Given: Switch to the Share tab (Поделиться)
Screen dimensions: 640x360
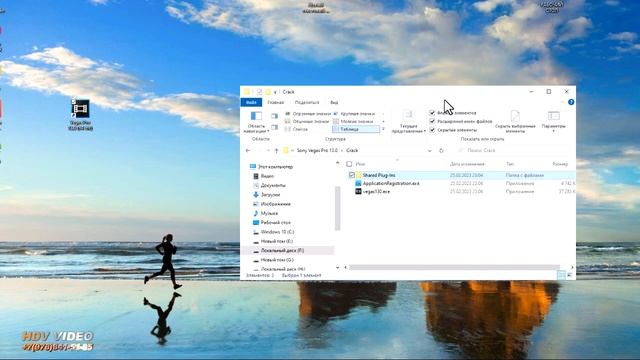Looking at the screenshot, I should point(307,102).
